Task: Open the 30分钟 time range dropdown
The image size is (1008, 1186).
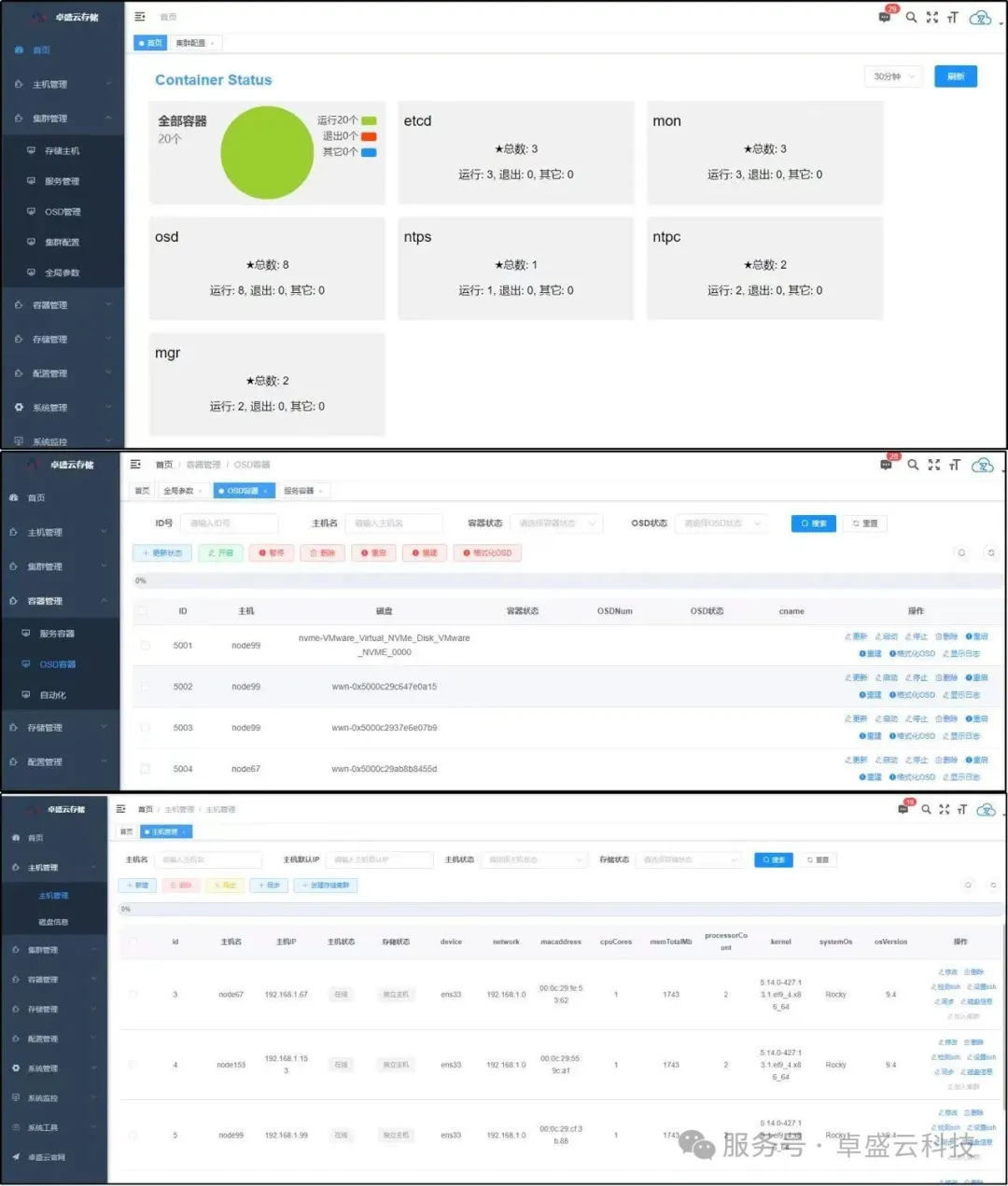Action: pyautogui.click(x=892, y=77)
